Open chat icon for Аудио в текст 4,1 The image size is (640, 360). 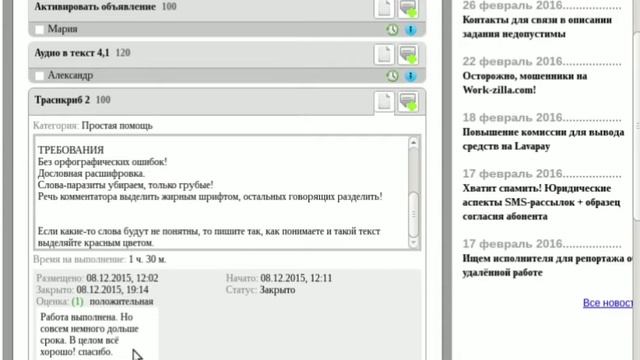tap(408, 54)
